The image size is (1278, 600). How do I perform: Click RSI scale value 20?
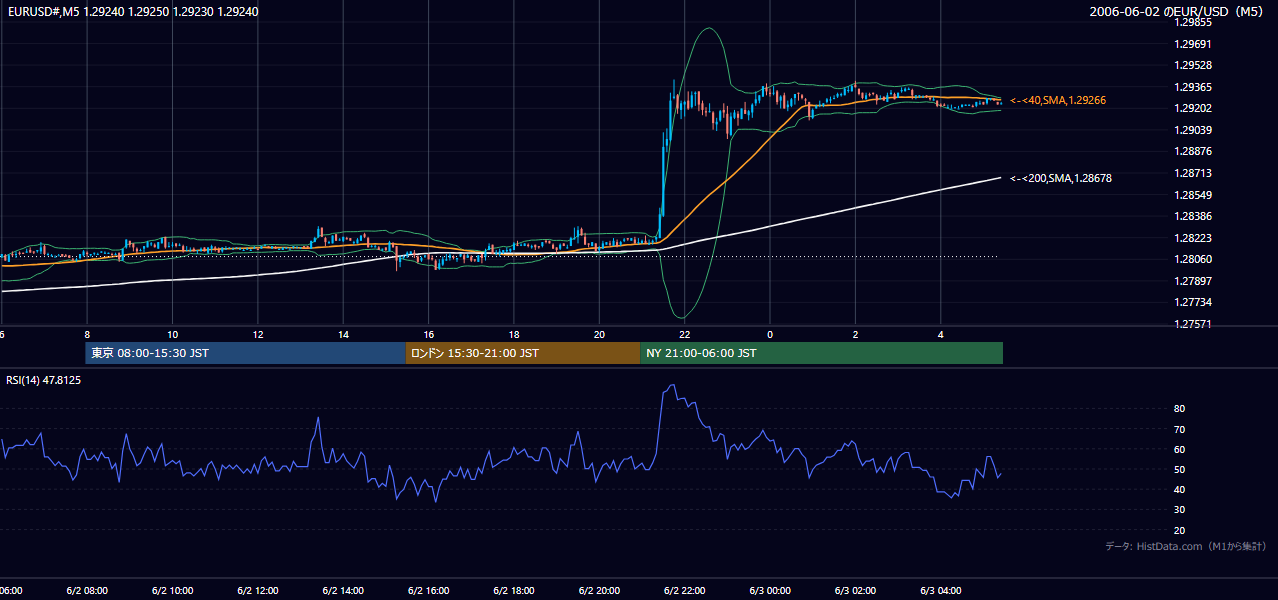pyautogui.click(x=1179, y=530)
